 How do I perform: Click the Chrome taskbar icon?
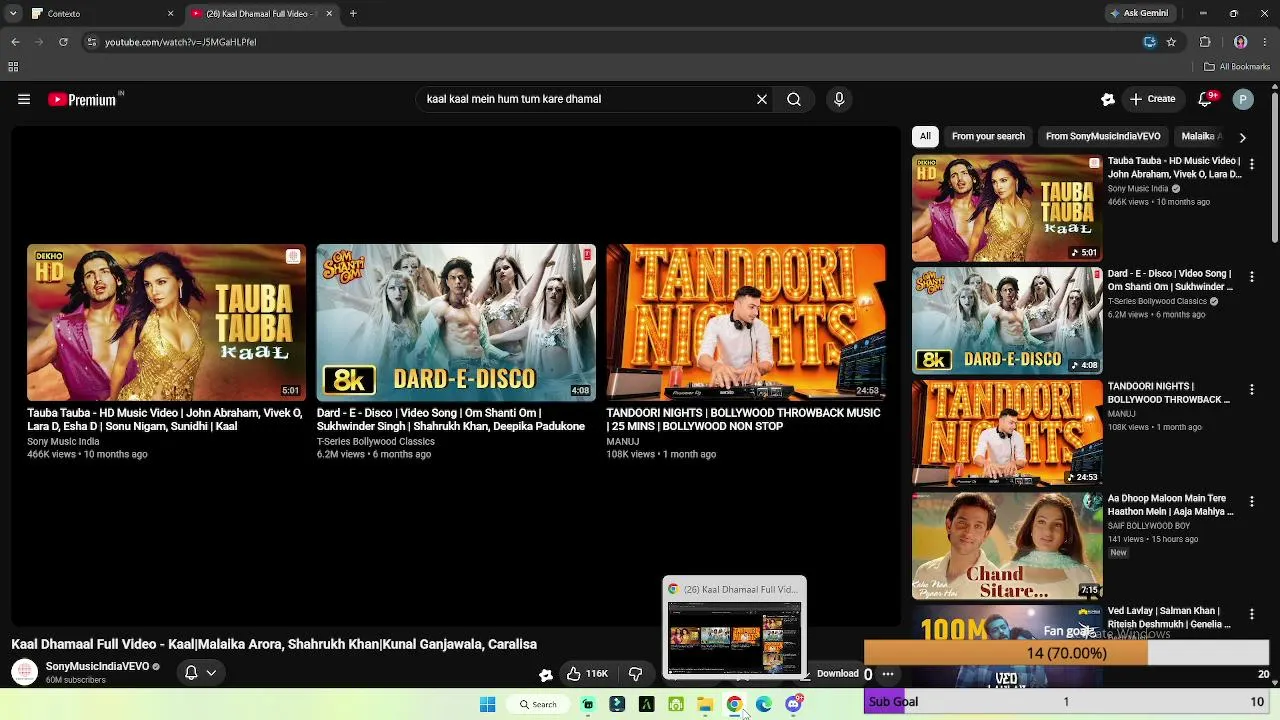[734, 704]
